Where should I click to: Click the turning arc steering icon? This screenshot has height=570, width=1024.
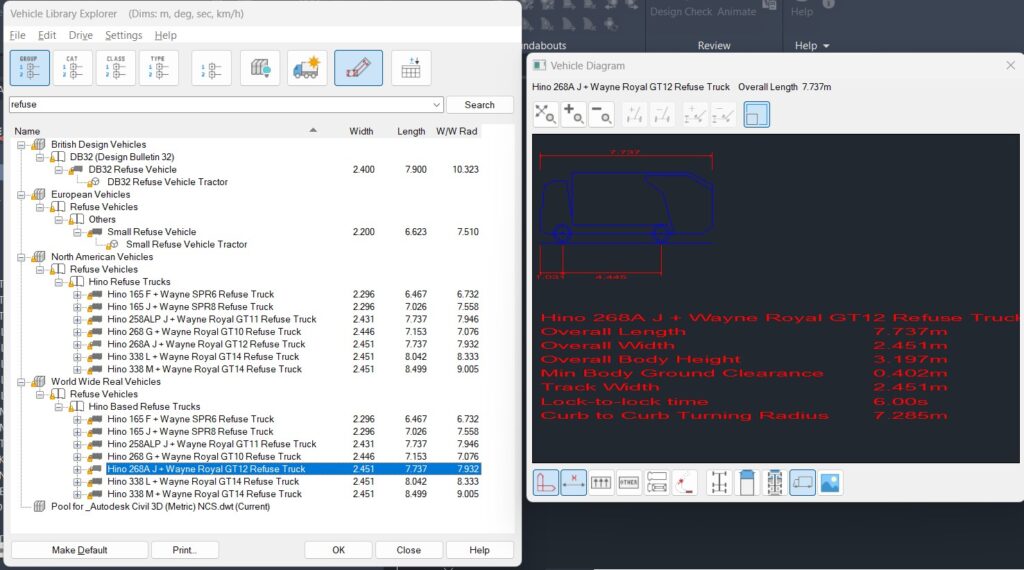click(685, 483)
